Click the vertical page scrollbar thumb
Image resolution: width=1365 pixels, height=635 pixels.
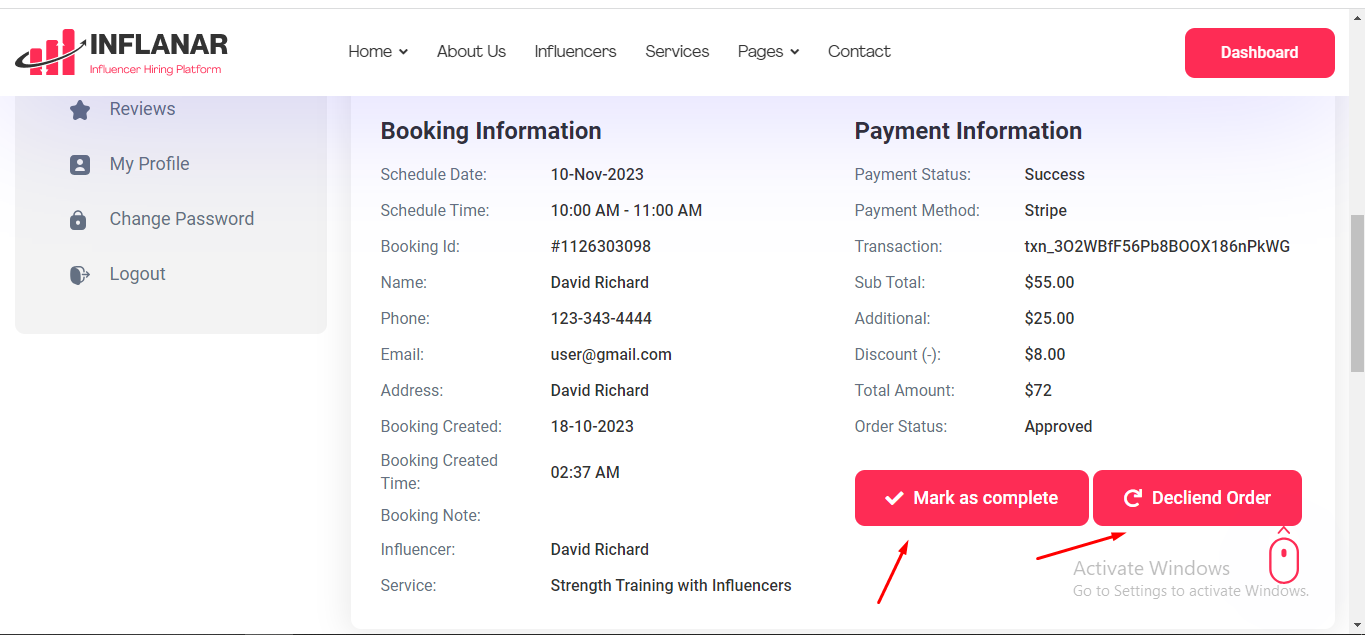click(1357, 292)
